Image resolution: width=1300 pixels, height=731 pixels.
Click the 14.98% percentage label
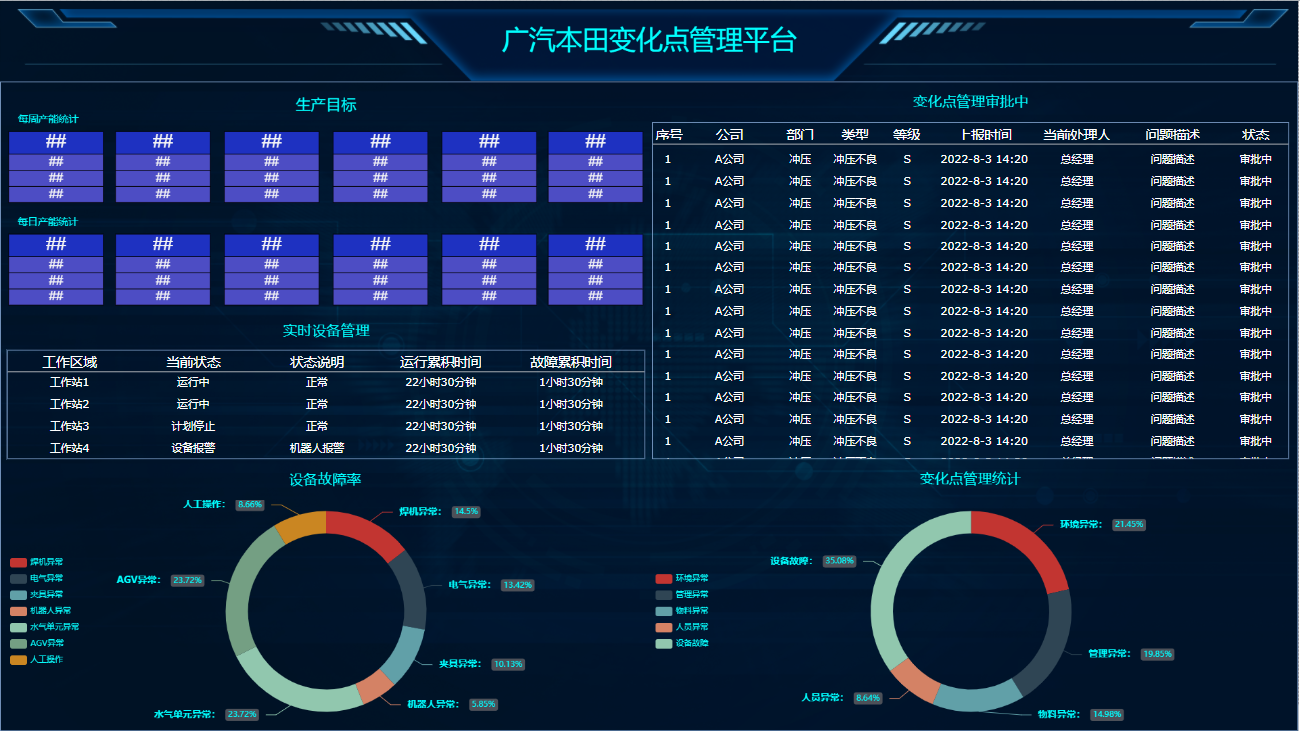click(x=1107, y=714)
